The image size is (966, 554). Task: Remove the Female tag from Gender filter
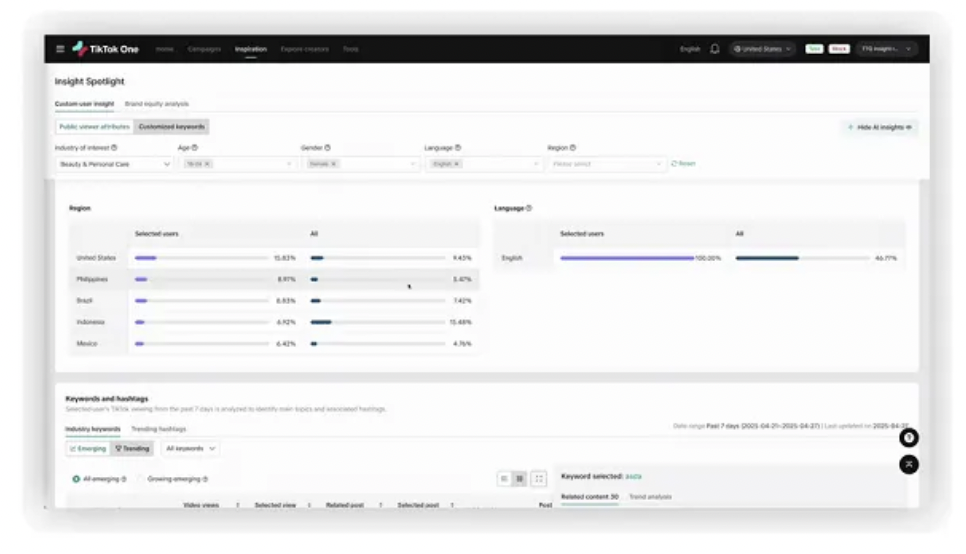pyautogui.click(x=333, y=164)
